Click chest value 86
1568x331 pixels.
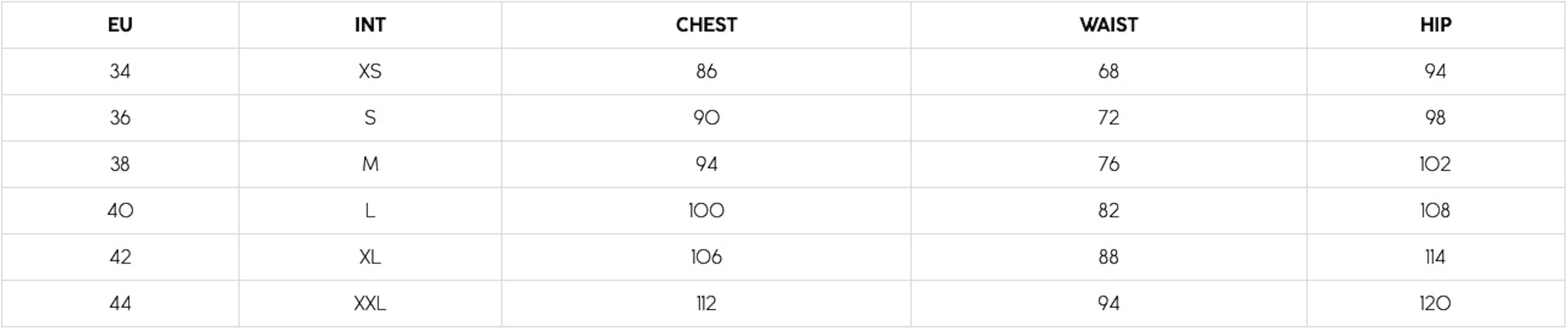706,71
